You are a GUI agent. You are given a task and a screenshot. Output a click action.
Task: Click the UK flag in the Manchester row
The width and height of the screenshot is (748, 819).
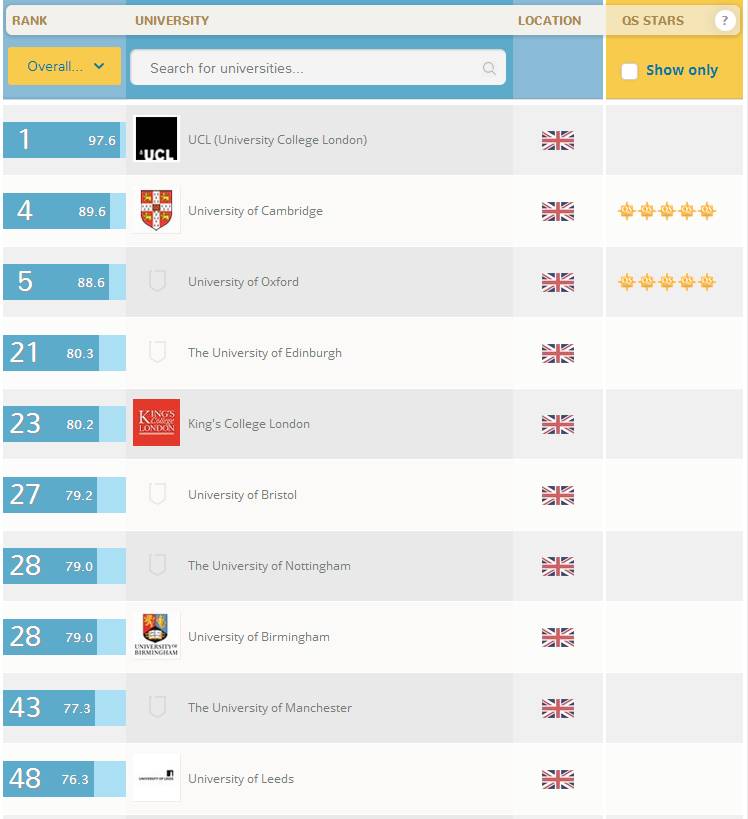point(558,708)
